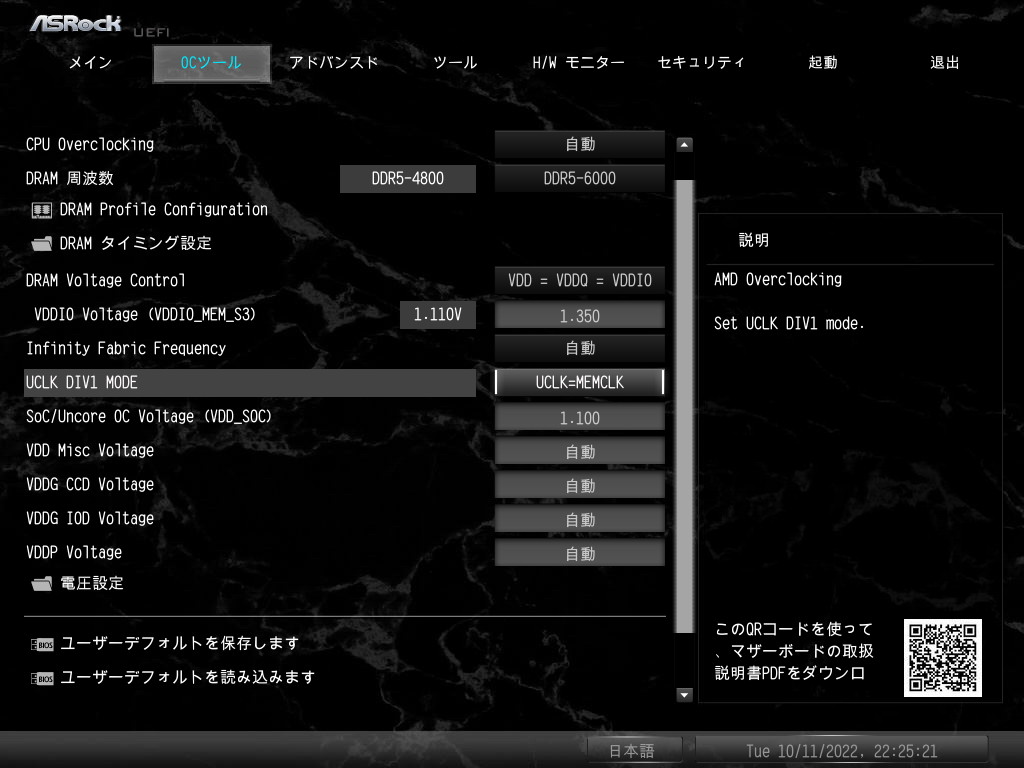Click current 1.110V voltage reading
The image size is (1024, 768).
tap(438, 315)
